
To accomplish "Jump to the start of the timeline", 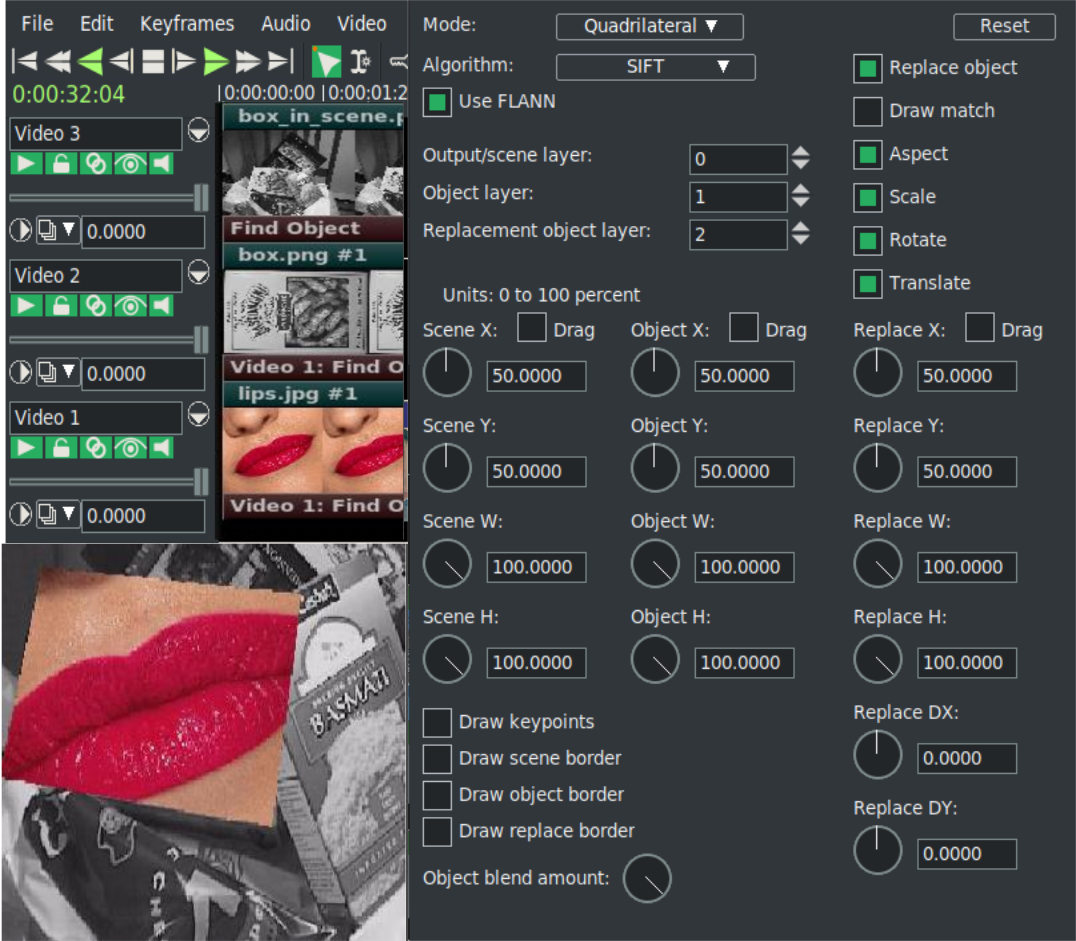I will pos(25,62).
